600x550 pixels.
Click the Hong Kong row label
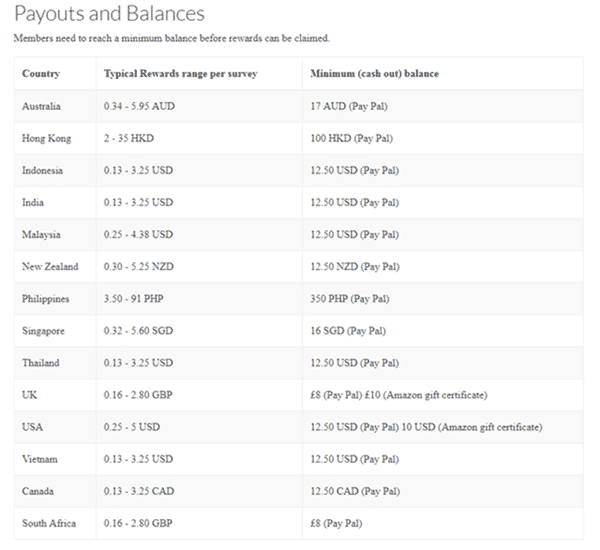[46, 138]
